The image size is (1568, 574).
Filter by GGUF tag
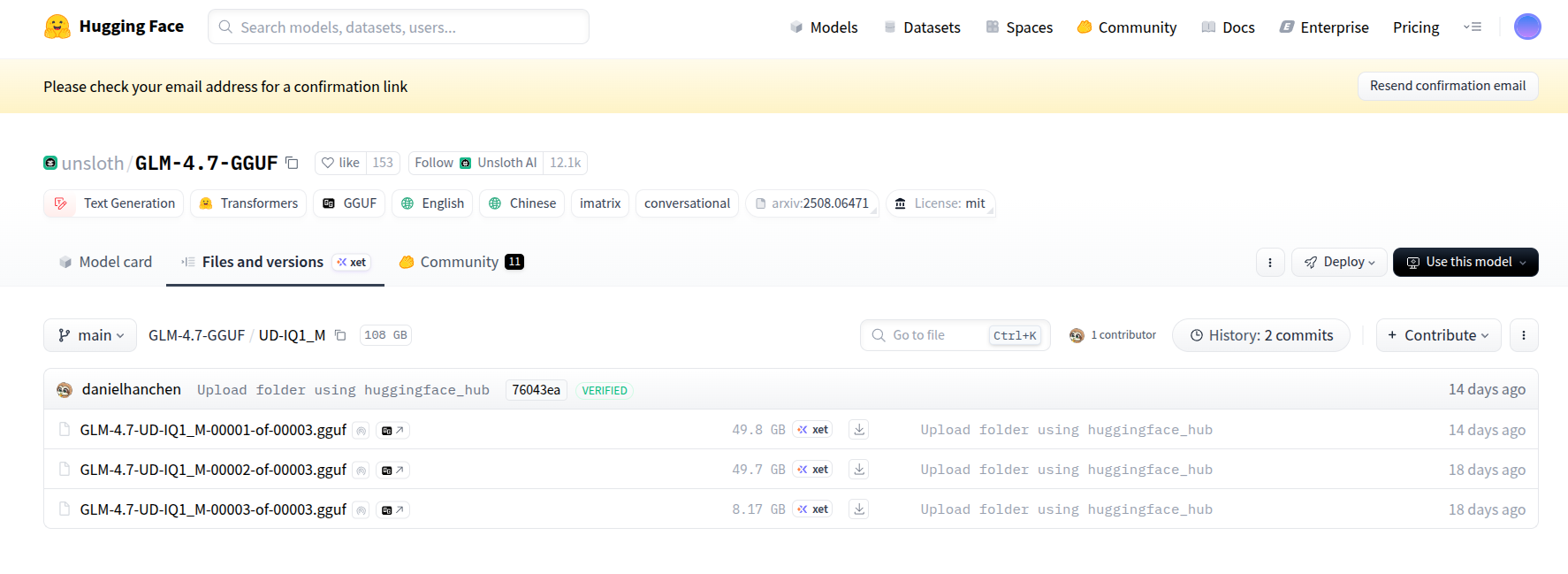tap(349, 203)
